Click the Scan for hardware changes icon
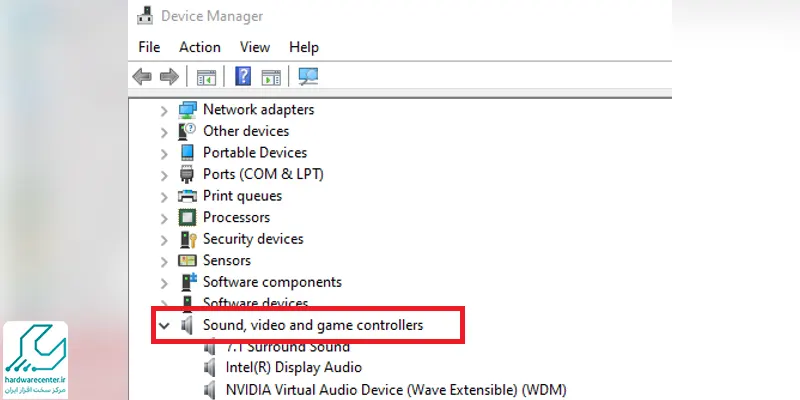The width and height of the screenshot is (800, 400). (309, 77)
